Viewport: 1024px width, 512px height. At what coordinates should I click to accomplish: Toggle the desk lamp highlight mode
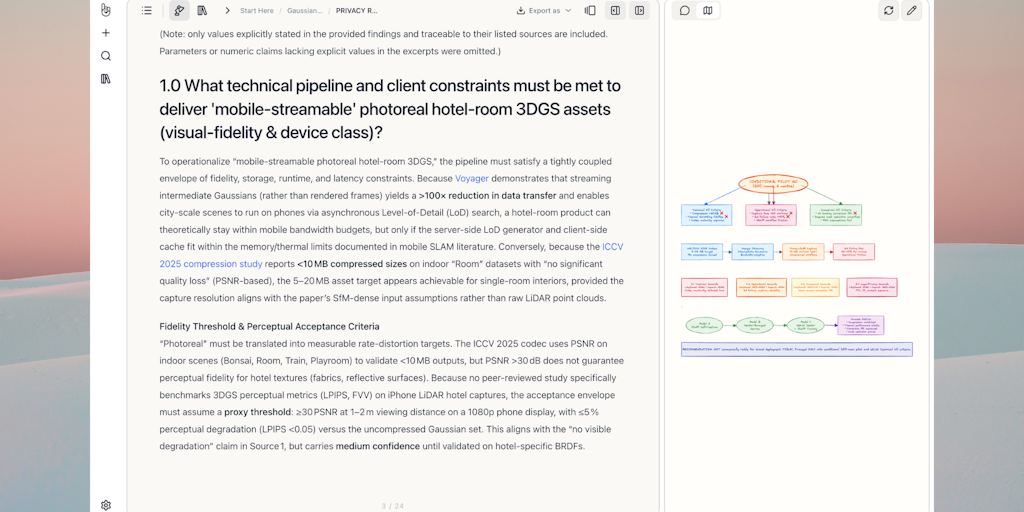pos(179,10)
